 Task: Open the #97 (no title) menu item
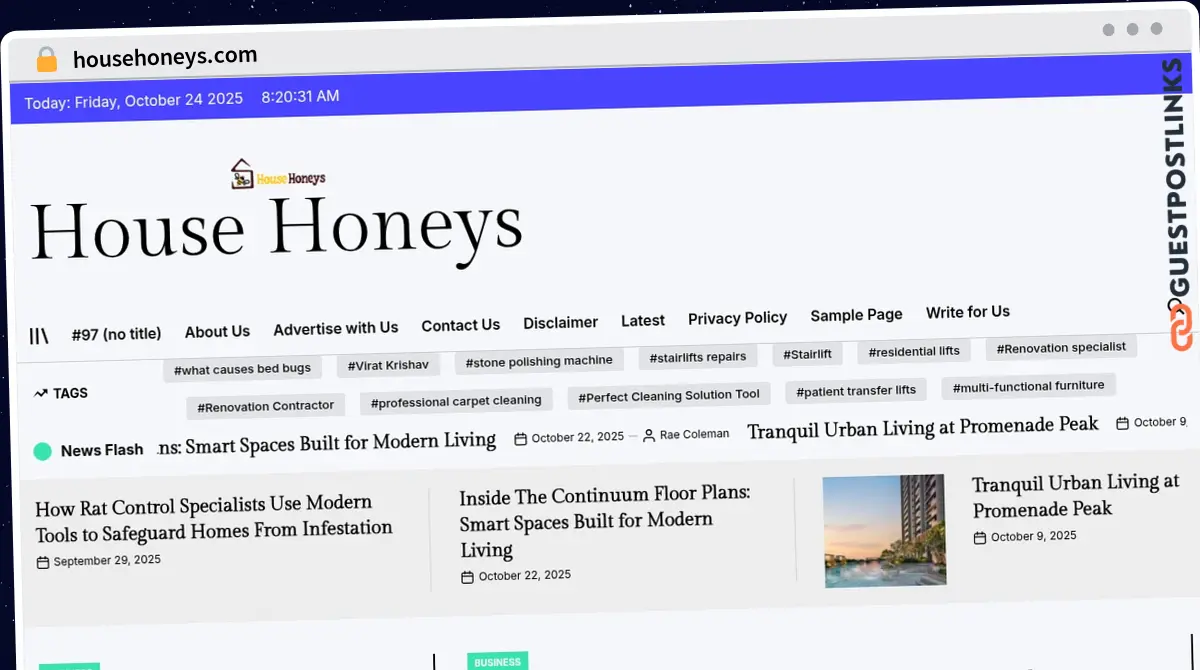coord(116,334)
